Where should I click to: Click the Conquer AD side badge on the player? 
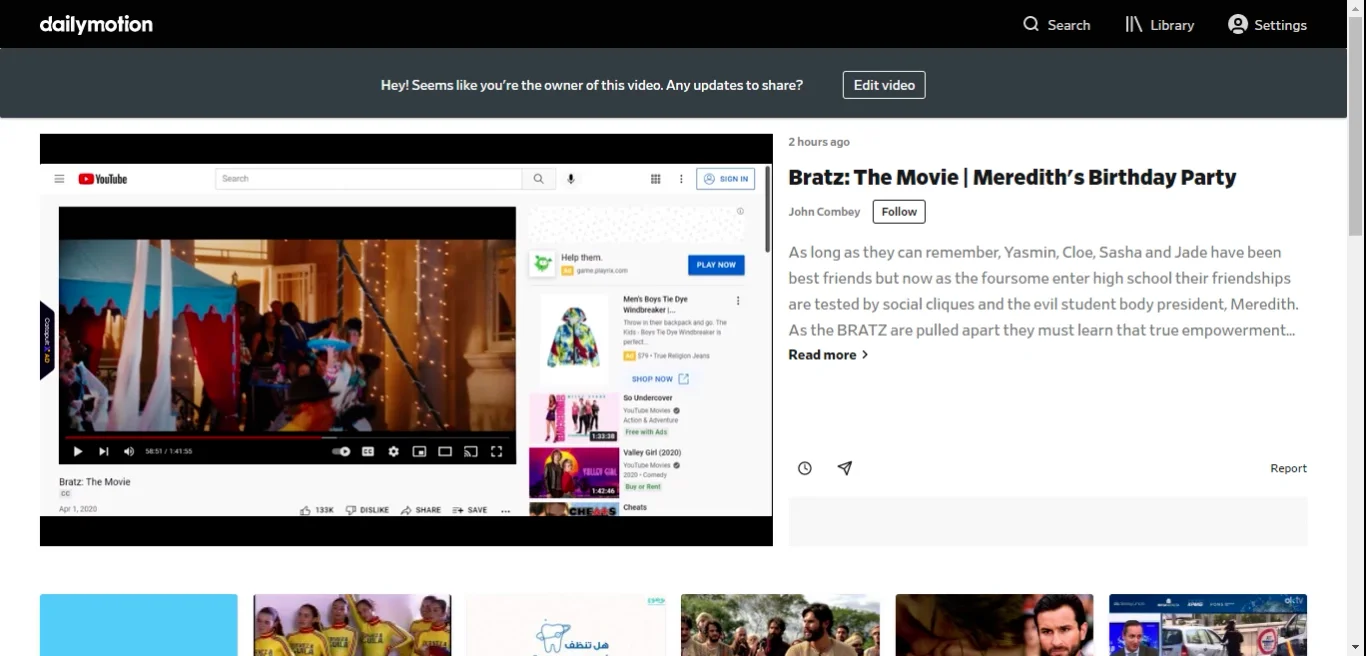(x=47, y=340)
